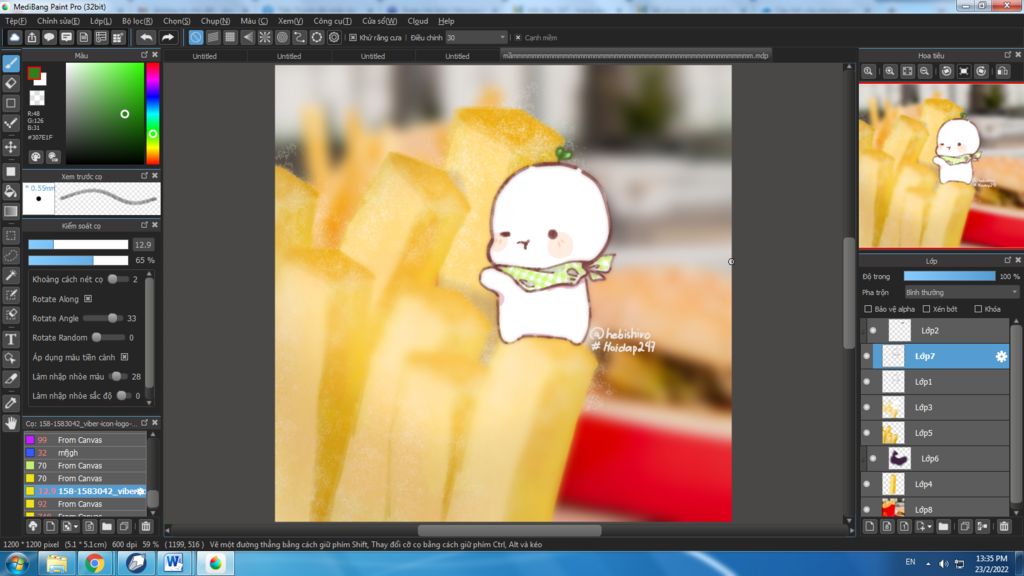This screenshot has height=576, width=1024.
Task: Open Microsoft Word from the taskbar
Action: (173, 563)
